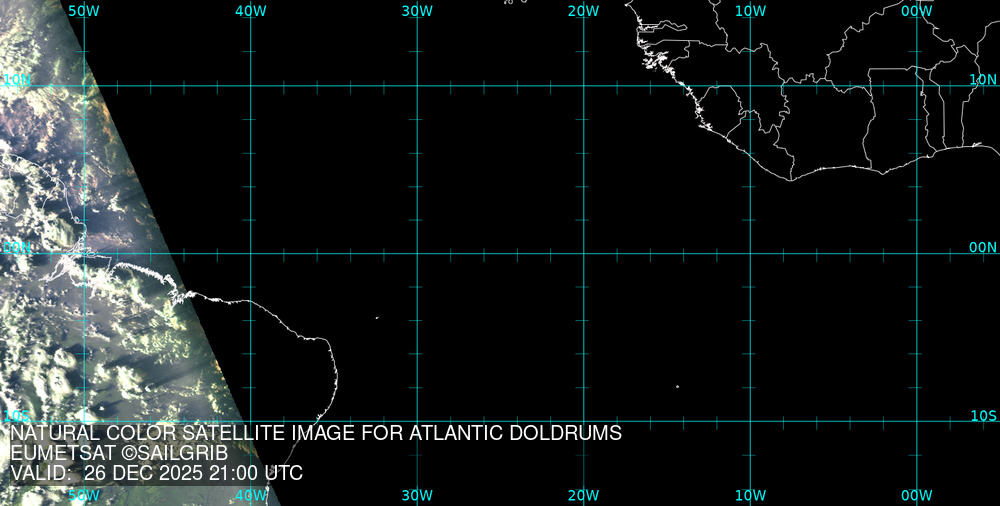Click grid intersection of 20W and 10S
1000x506 pixels.
click(584, 421)
